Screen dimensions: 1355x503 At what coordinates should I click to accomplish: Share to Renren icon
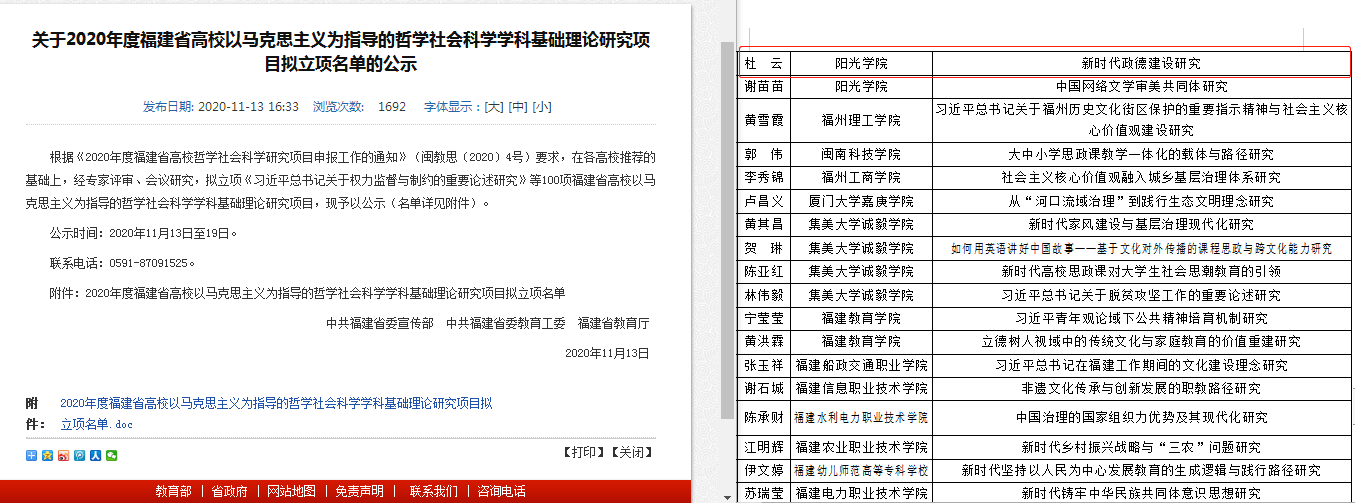click(96, 456)
